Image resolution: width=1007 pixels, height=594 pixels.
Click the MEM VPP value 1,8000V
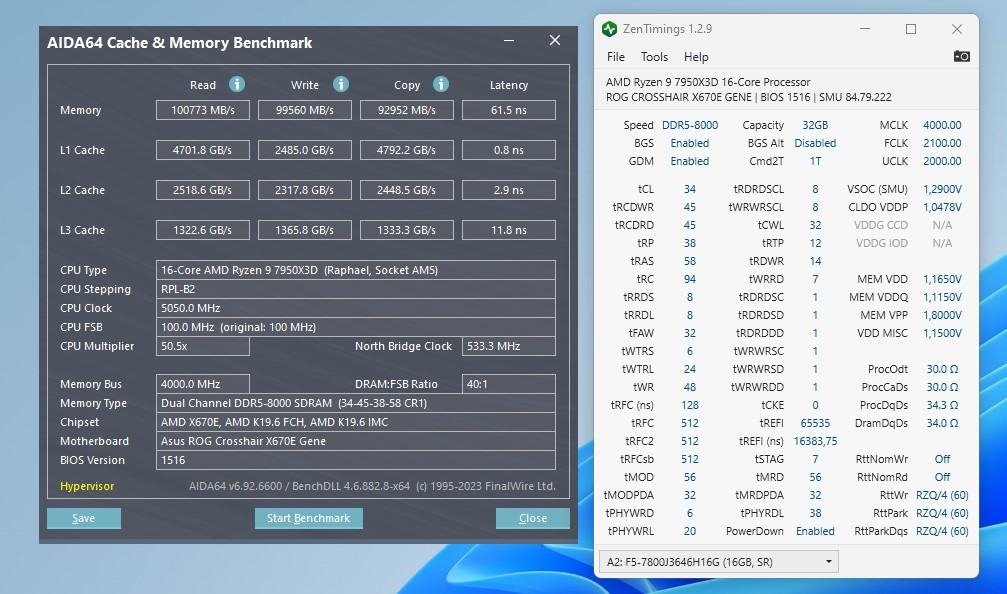click(942, 315)
